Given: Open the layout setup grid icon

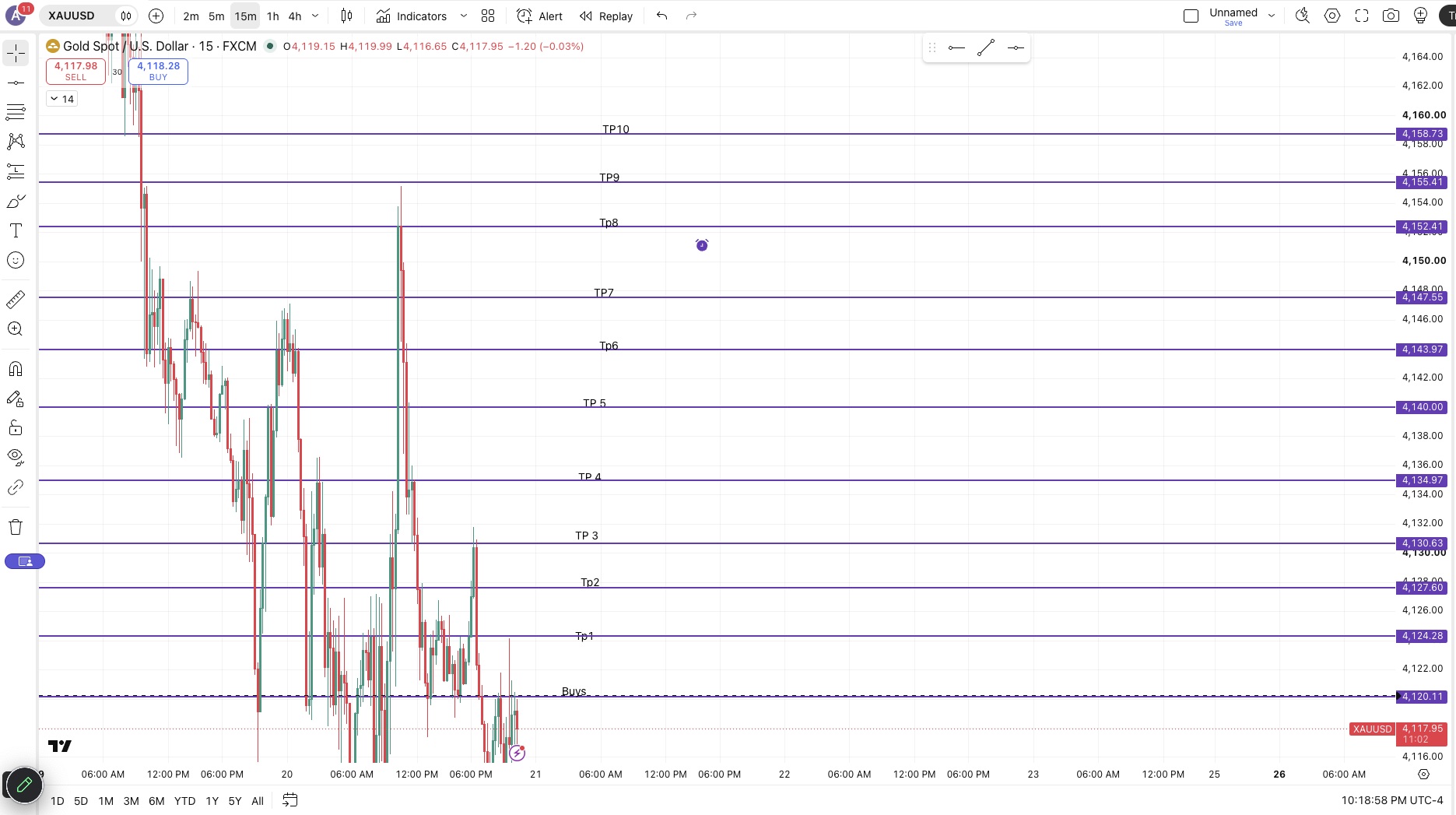Looking at the screenshot, I should 488,16.
